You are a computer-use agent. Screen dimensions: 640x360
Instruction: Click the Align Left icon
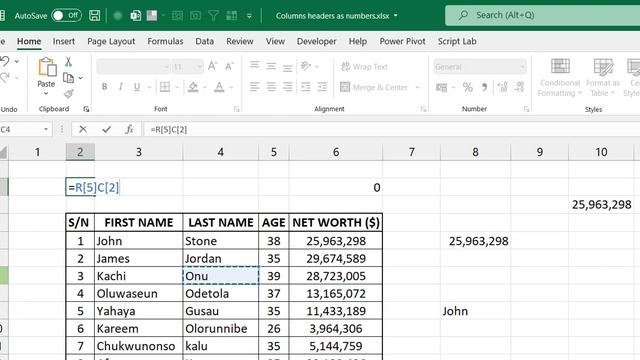coord(255,87)
